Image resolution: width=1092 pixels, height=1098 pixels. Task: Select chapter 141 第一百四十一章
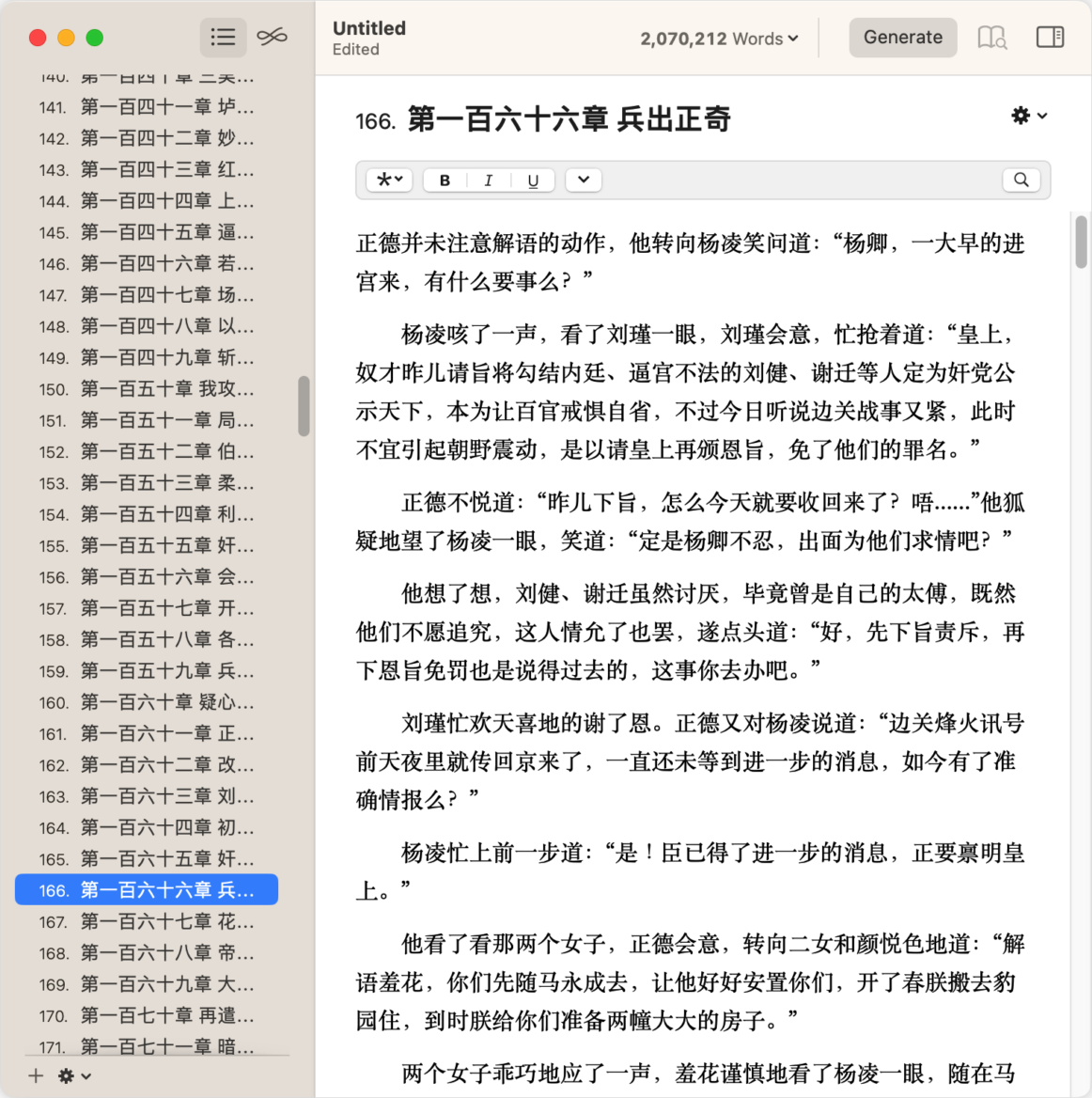pyautogui.click(x=147, y=107)
